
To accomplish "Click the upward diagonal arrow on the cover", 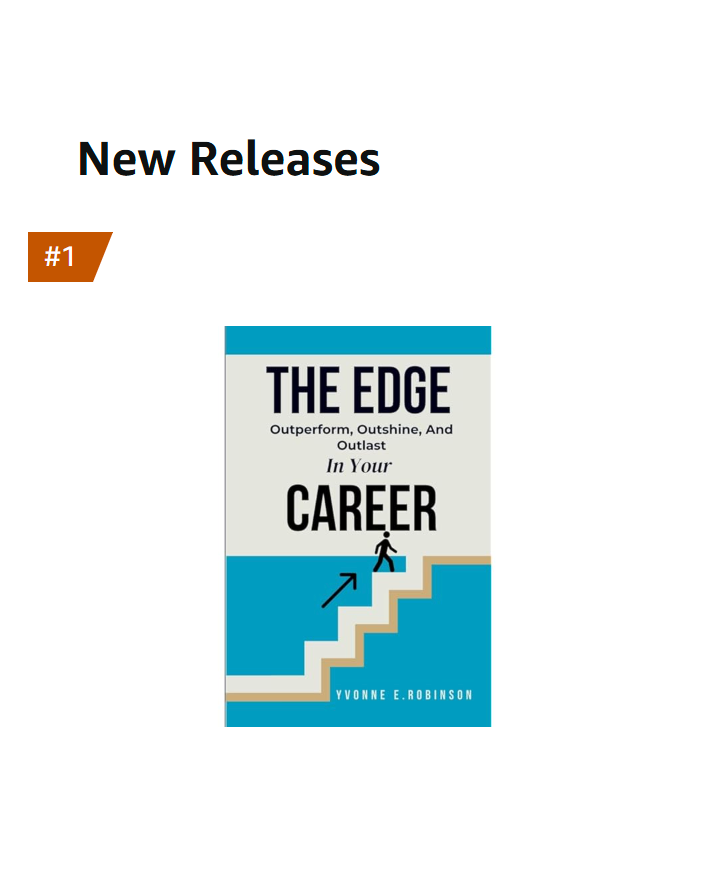I will tap(339, 590).
